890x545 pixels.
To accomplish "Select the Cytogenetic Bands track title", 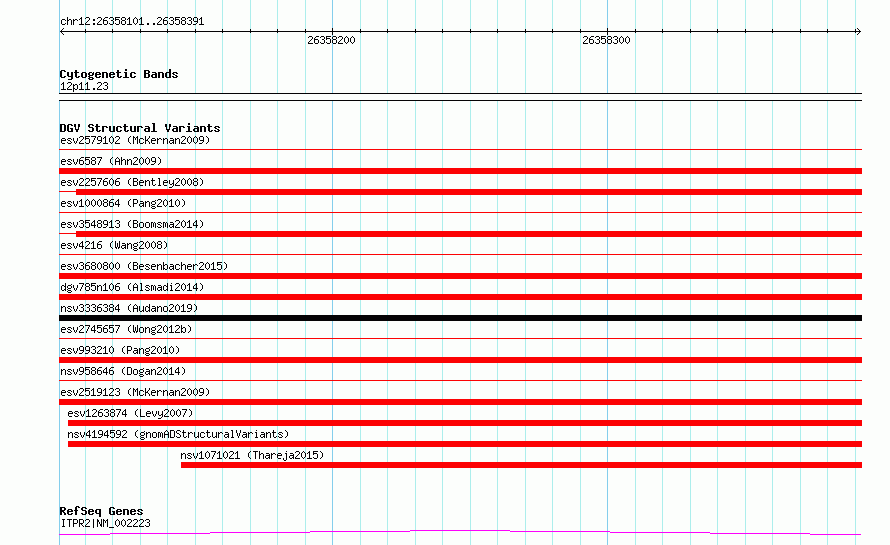I will (119, 74).
